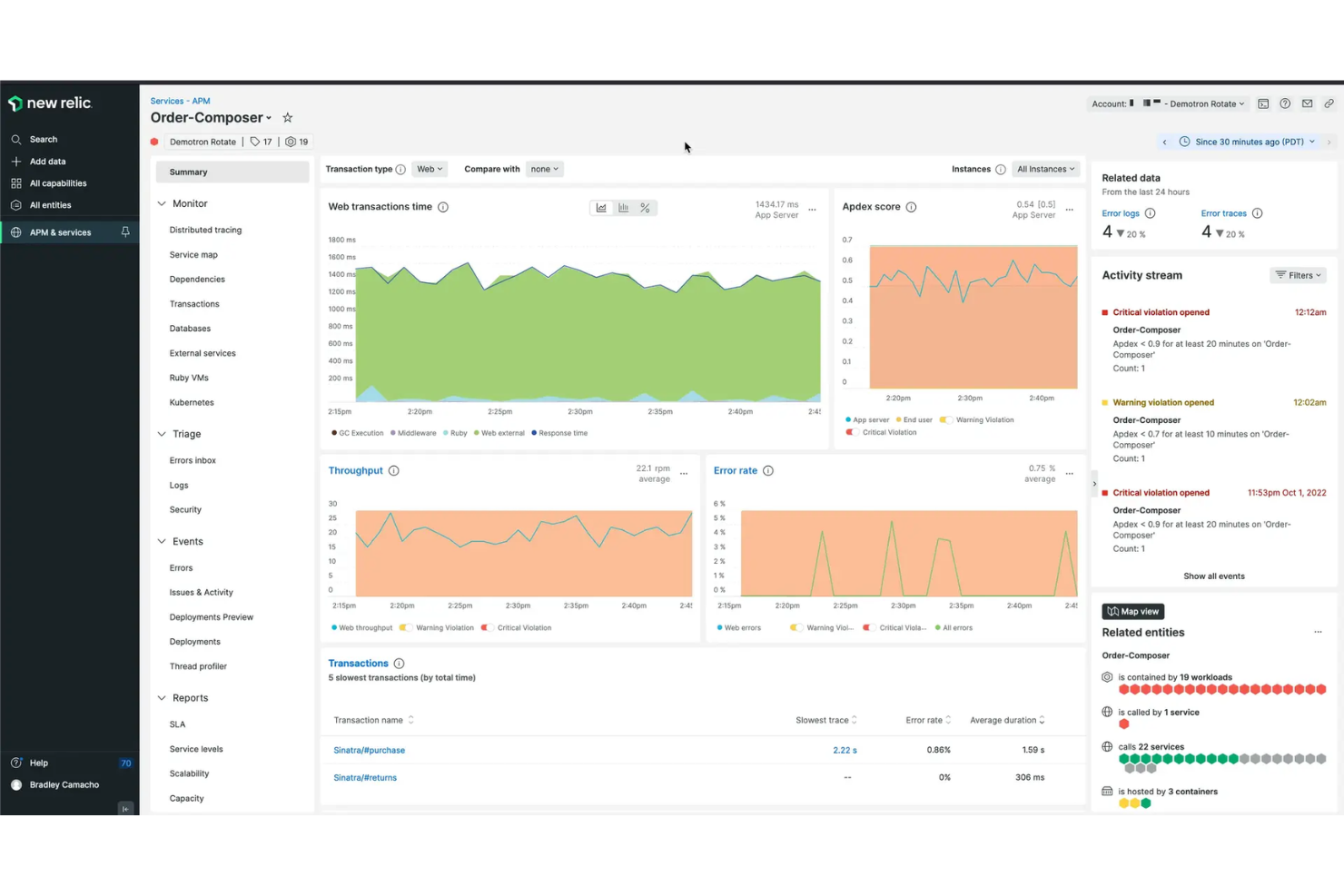Pin the sidebar with the thumbtack icon
The height and width of the screenshot is (896, 1344).
point(125,231)
